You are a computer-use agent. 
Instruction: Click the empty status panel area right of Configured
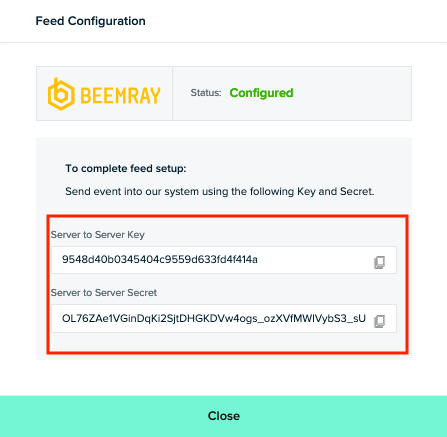coord(352,93)
